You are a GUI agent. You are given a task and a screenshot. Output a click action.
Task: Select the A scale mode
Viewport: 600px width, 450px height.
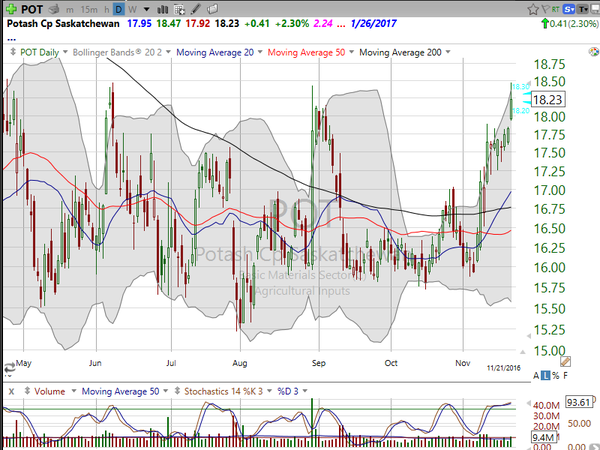536,376
